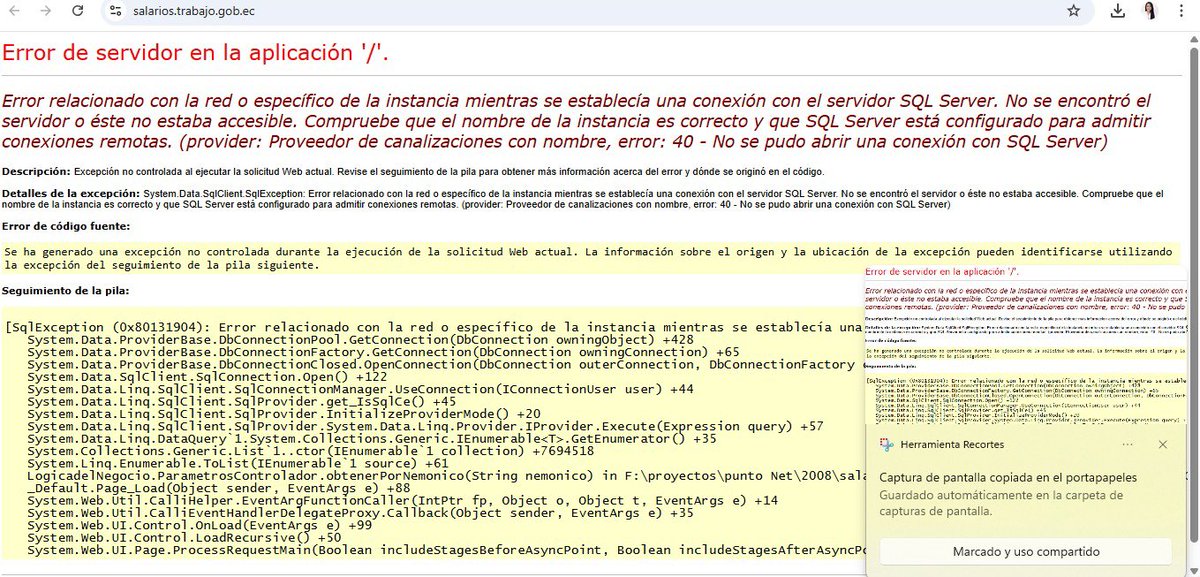Click the 'get_IsSqlCe() +45' stack line
Screen dimensions: 1200x577
[242, 401]
